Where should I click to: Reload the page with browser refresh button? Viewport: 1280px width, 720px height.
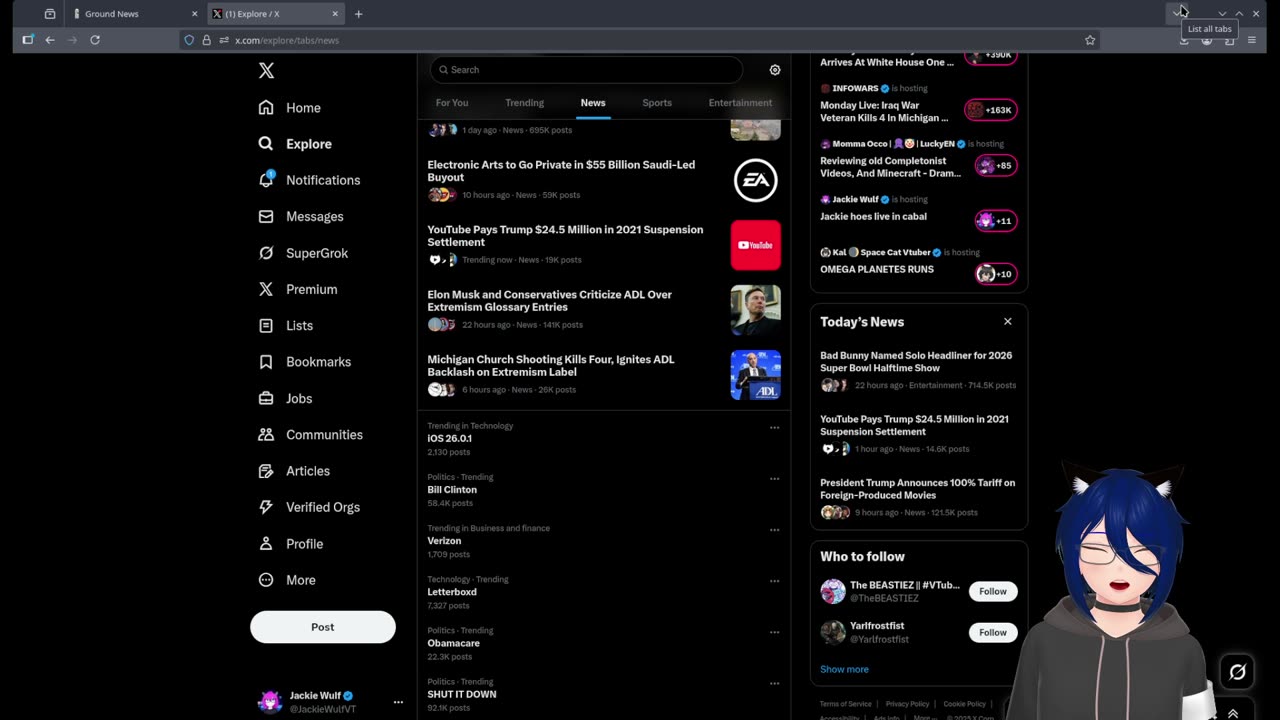(95, 40)
